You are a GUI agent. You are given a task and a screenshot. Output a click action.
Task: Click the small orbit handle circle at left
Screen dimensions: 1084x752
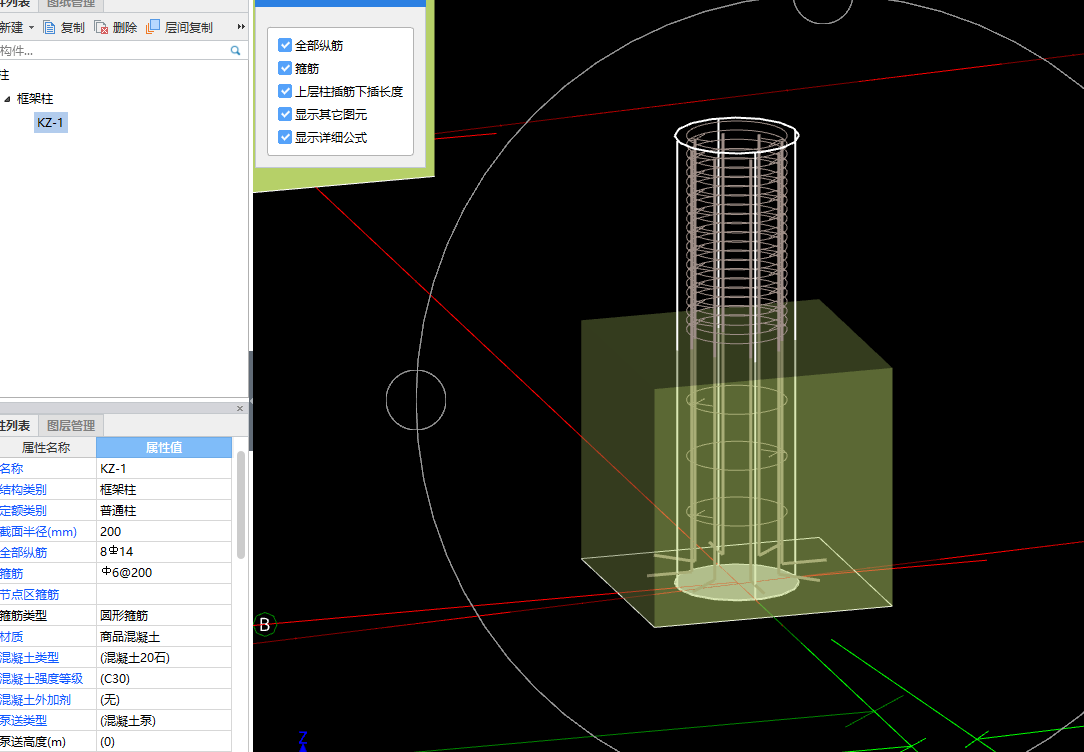point(416,400)
